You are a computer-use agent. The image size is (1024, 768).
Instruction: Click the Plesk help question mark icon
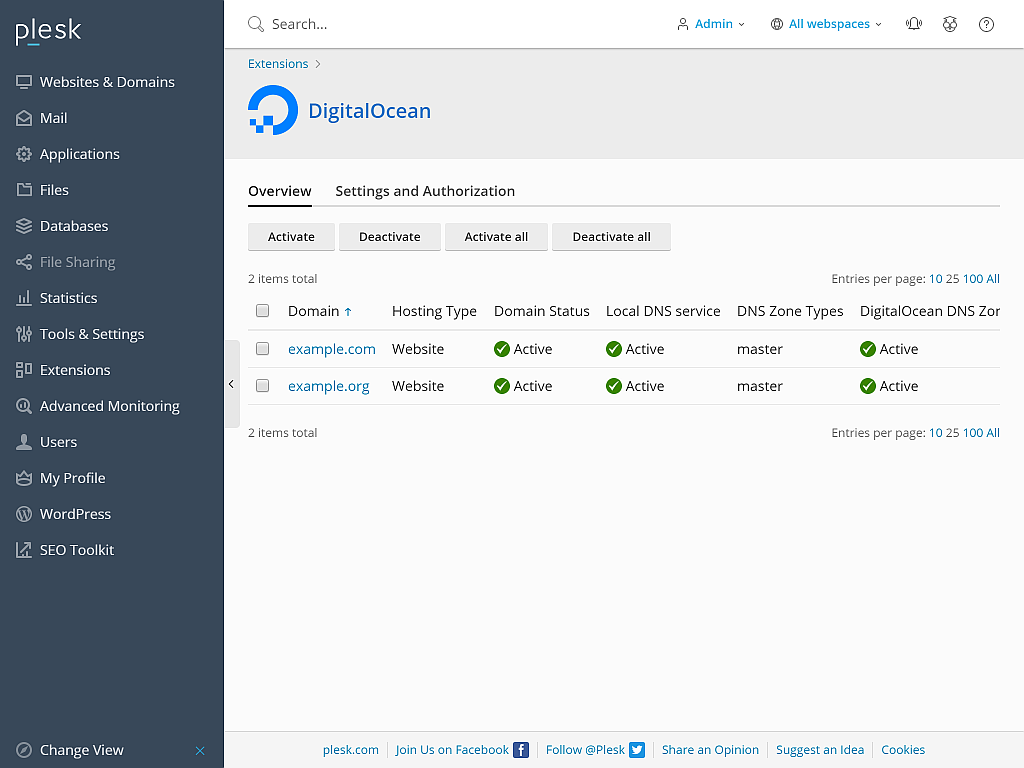(x=986, y=23)
